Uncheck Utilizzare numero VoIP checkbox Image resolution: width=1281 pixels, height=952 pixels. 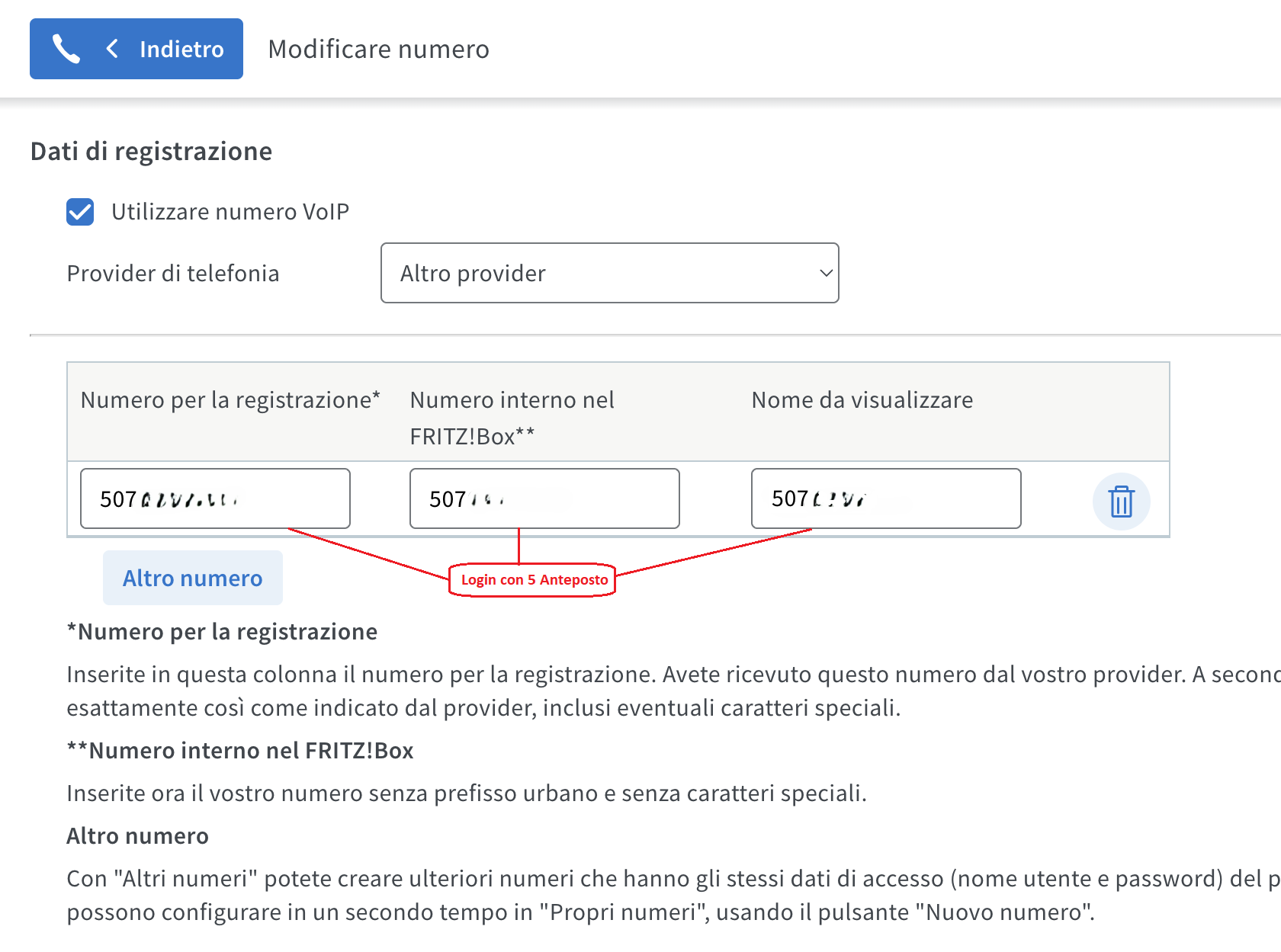80,212
